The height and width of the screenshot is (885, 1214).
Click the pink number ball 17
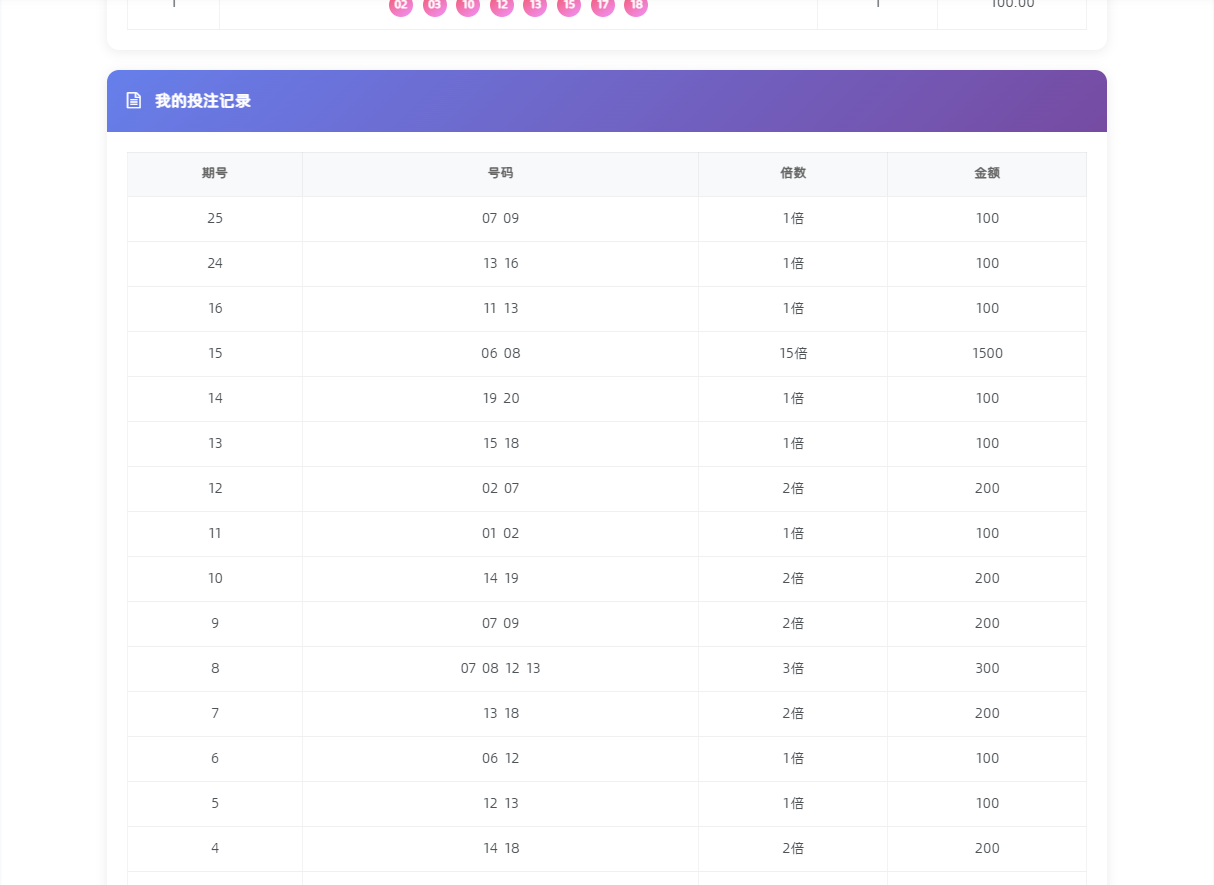tap(603, 6)
